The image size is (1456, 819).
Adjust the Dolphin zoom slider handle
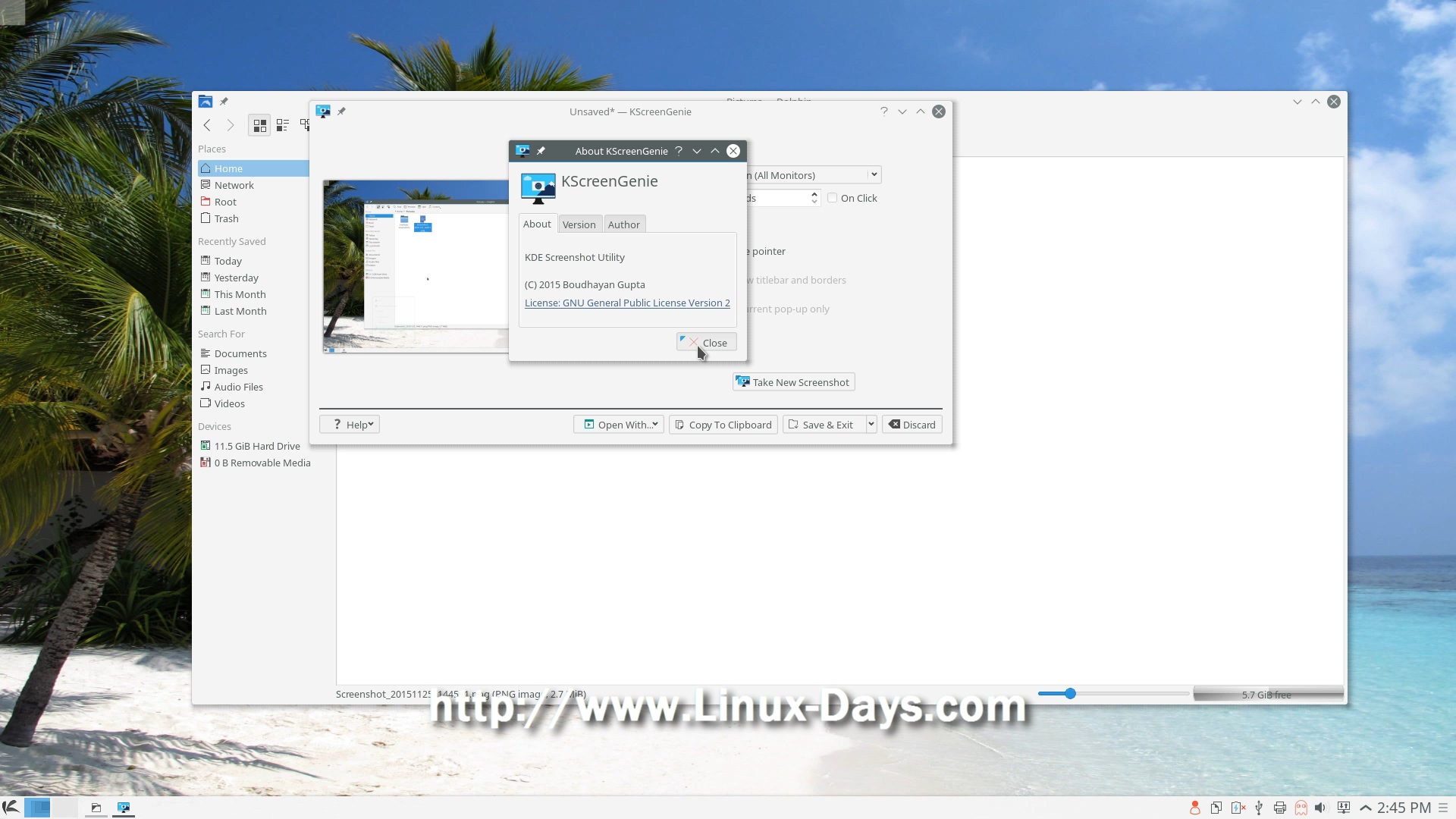1070,693
